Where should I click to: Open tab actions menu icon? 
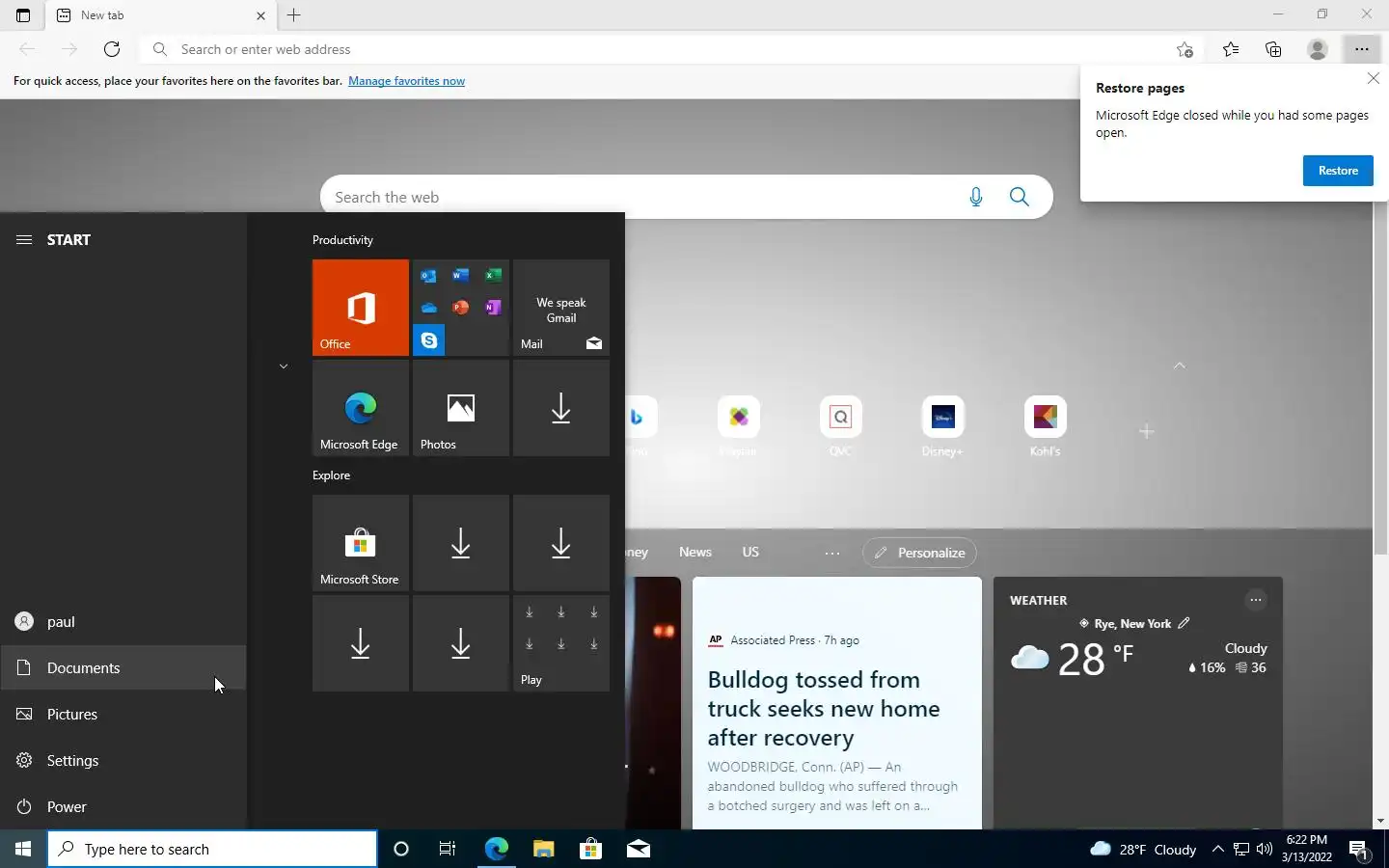pyautogui.click(x=23, y=15)
